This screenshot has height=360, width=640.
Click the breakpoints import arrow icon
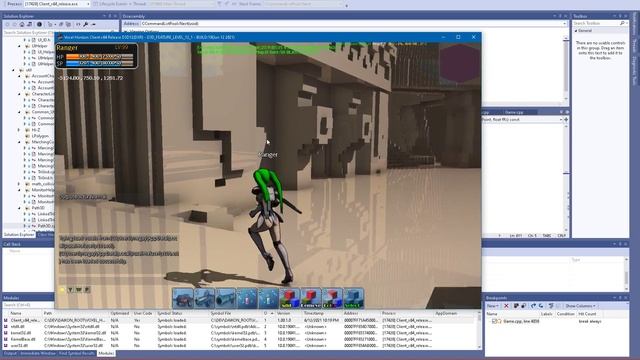pyautogui.click(x=541, y=306)
